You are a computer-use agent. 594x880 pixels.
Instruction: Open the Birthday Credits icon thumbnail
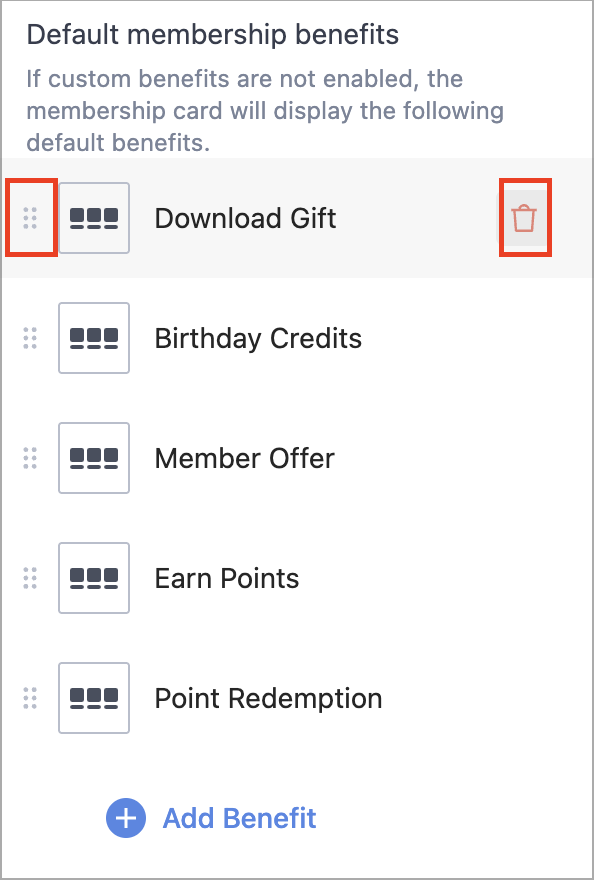coord(94,338)
